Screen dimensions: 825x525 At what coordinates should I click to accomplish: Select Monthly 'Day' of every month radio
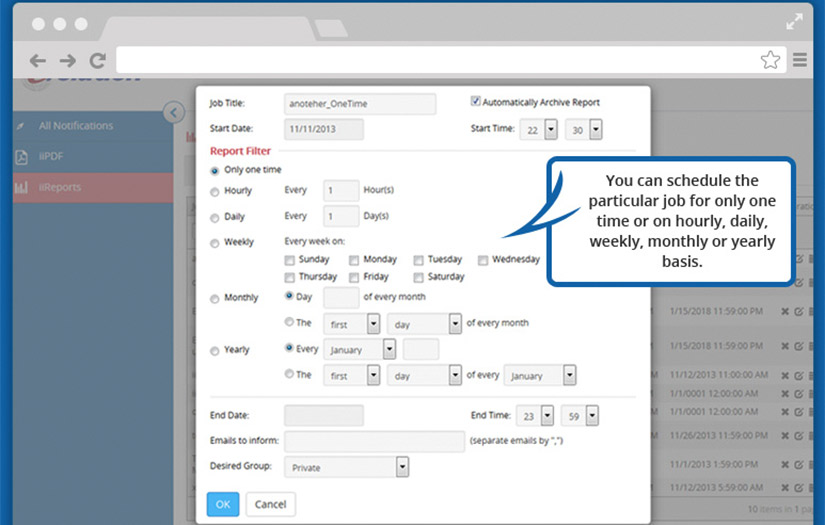(289, 296)
